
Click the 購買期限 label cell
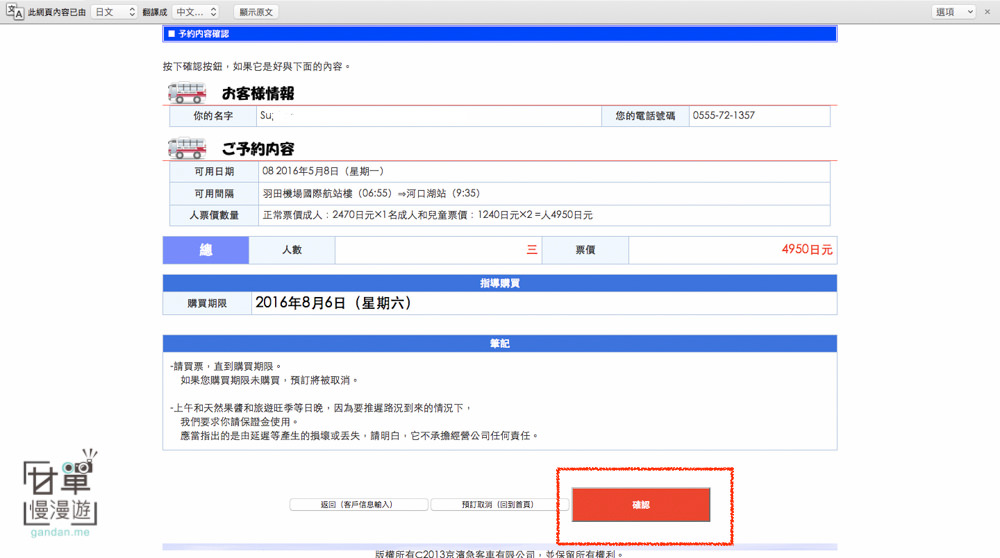(x=207, y=304)
